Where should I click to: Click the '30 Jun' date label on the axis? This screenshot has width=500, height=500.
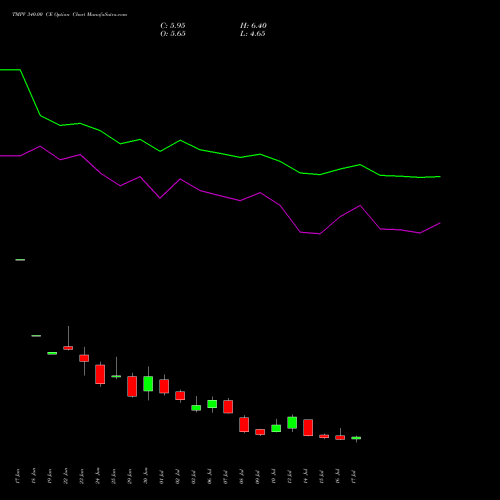pyautogui.click(x=146, y=476)
